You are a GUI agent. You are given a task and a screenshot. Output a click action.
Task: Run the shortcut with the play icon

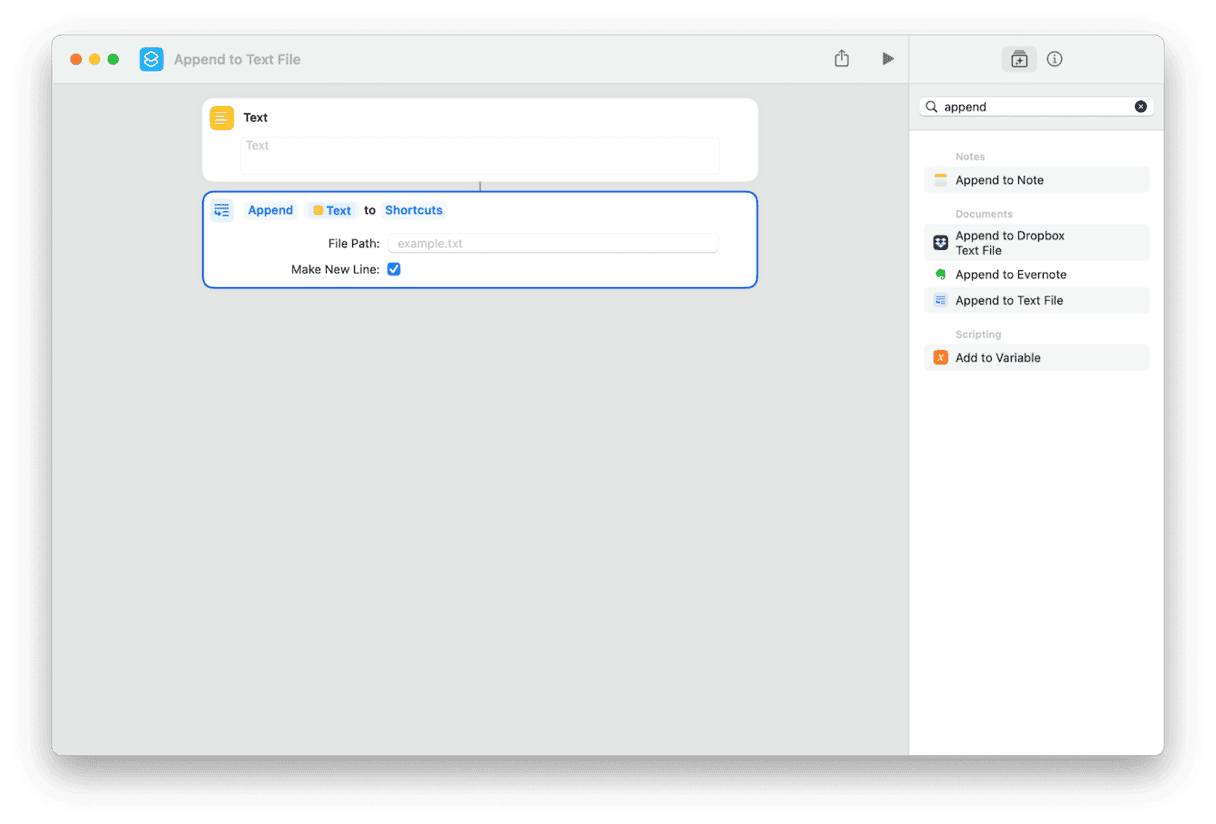(888, 58)
